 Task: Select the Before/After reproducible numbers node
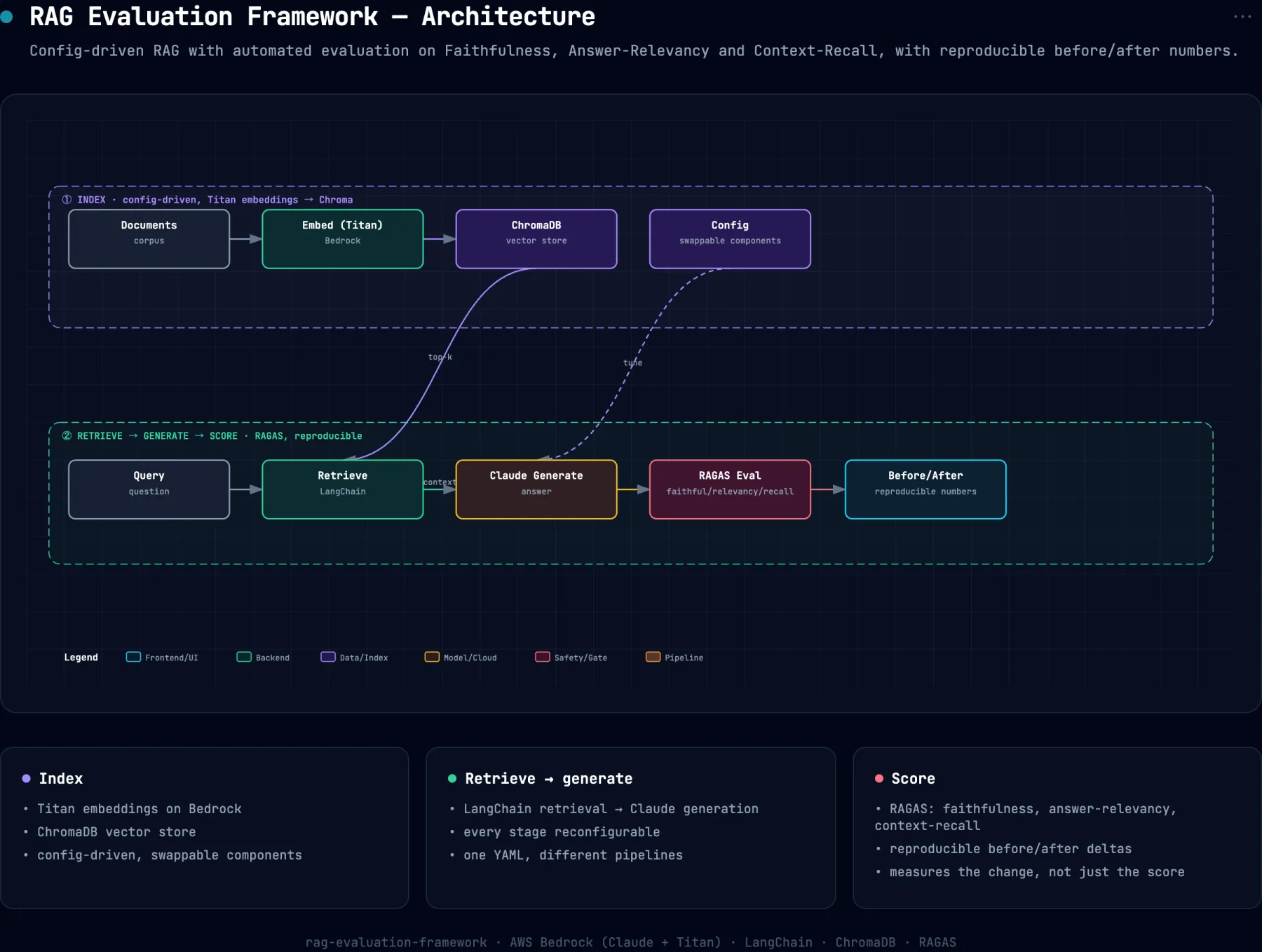[x=925, y=489]
